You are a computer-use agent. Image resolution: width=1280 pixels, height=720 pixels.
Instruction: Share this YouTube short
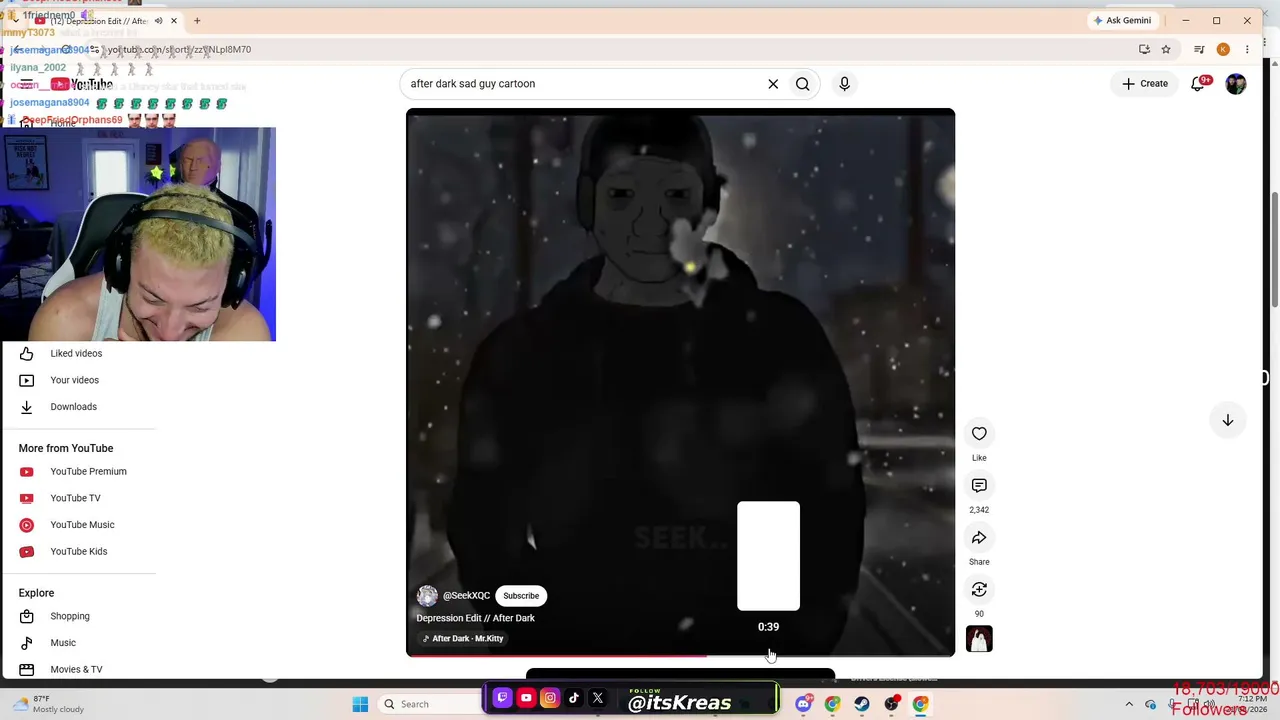pos(979,538)
